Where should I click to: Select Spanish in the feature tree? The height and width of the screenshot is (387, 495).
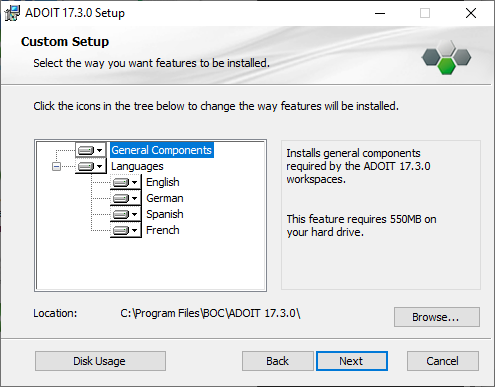tap(165, 214)
